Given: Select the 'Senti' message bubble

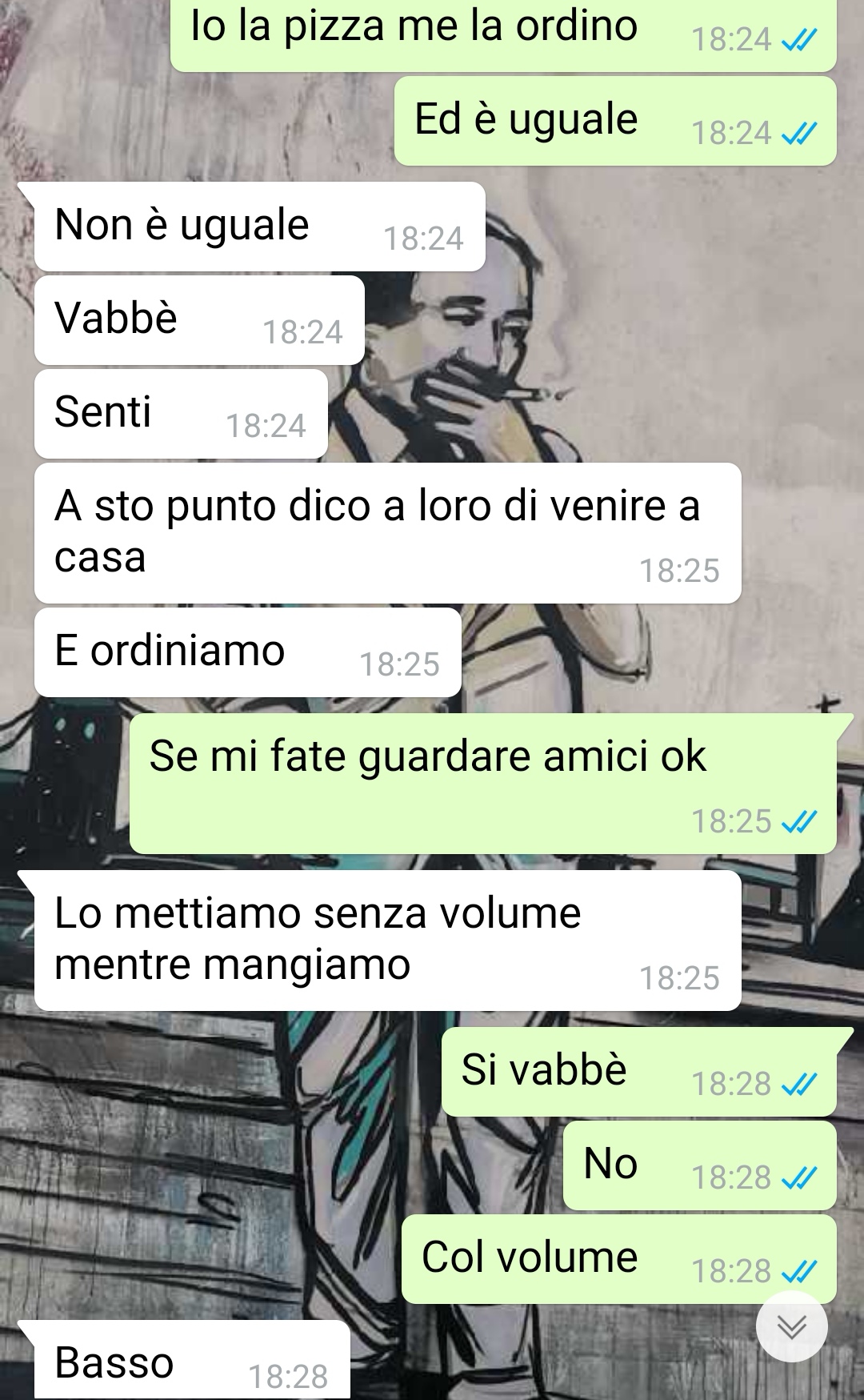Looking at the screenshot, I should pyautogui.click(x=181, y=414).
